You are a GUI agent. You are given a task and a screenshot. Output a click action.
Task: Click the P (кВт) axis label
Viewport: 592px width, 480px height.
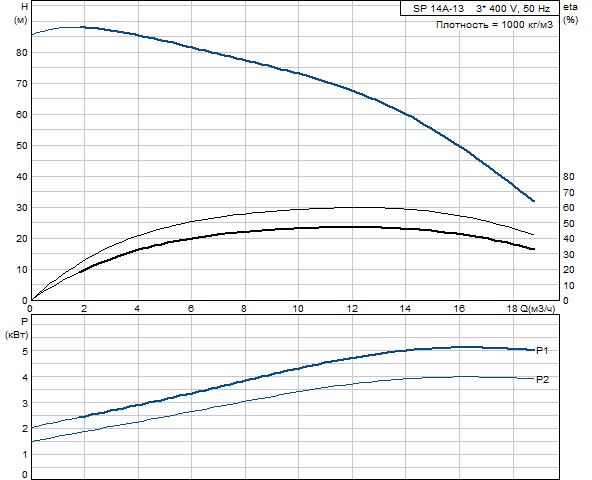[x=17, y=328]
